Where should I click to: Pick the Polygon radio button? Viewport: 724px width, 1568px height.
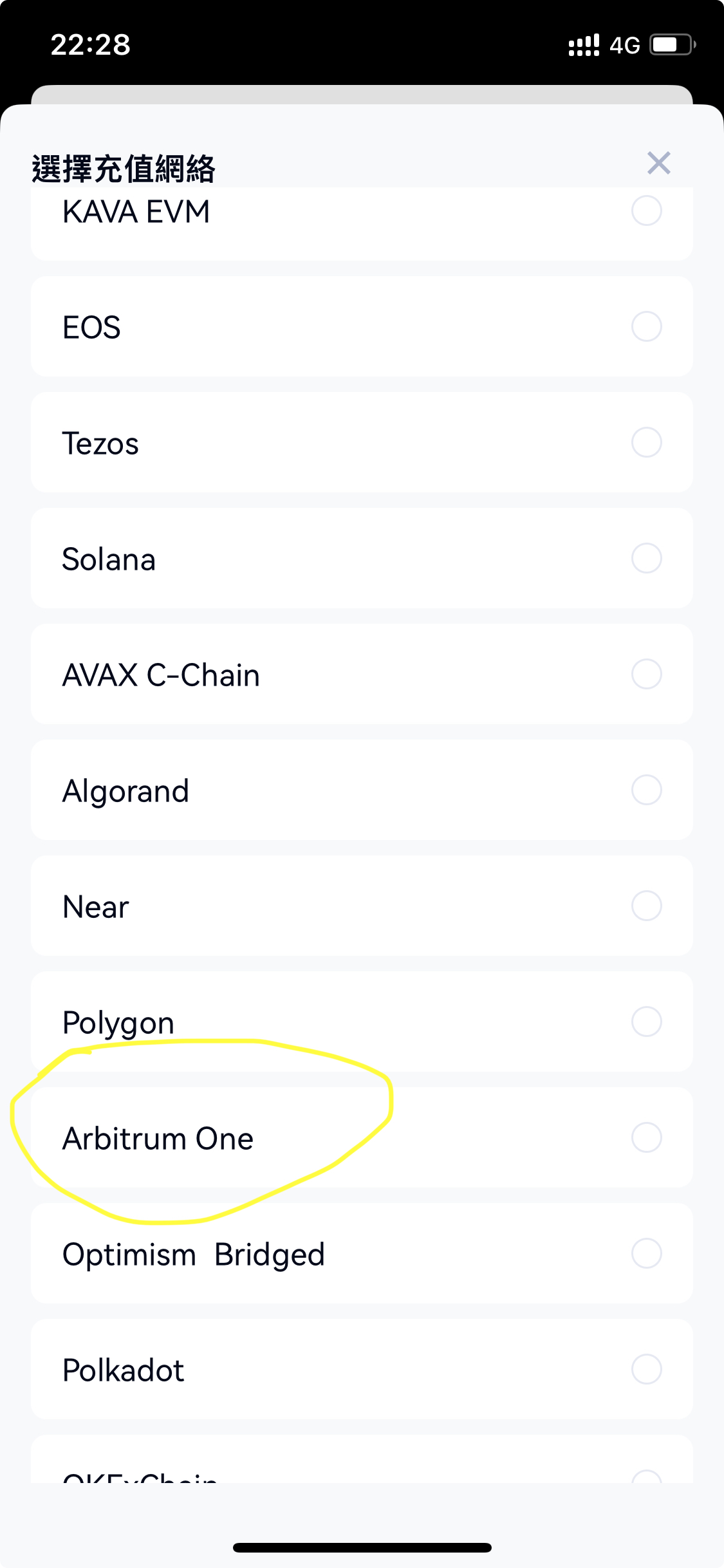[646, 1022]
